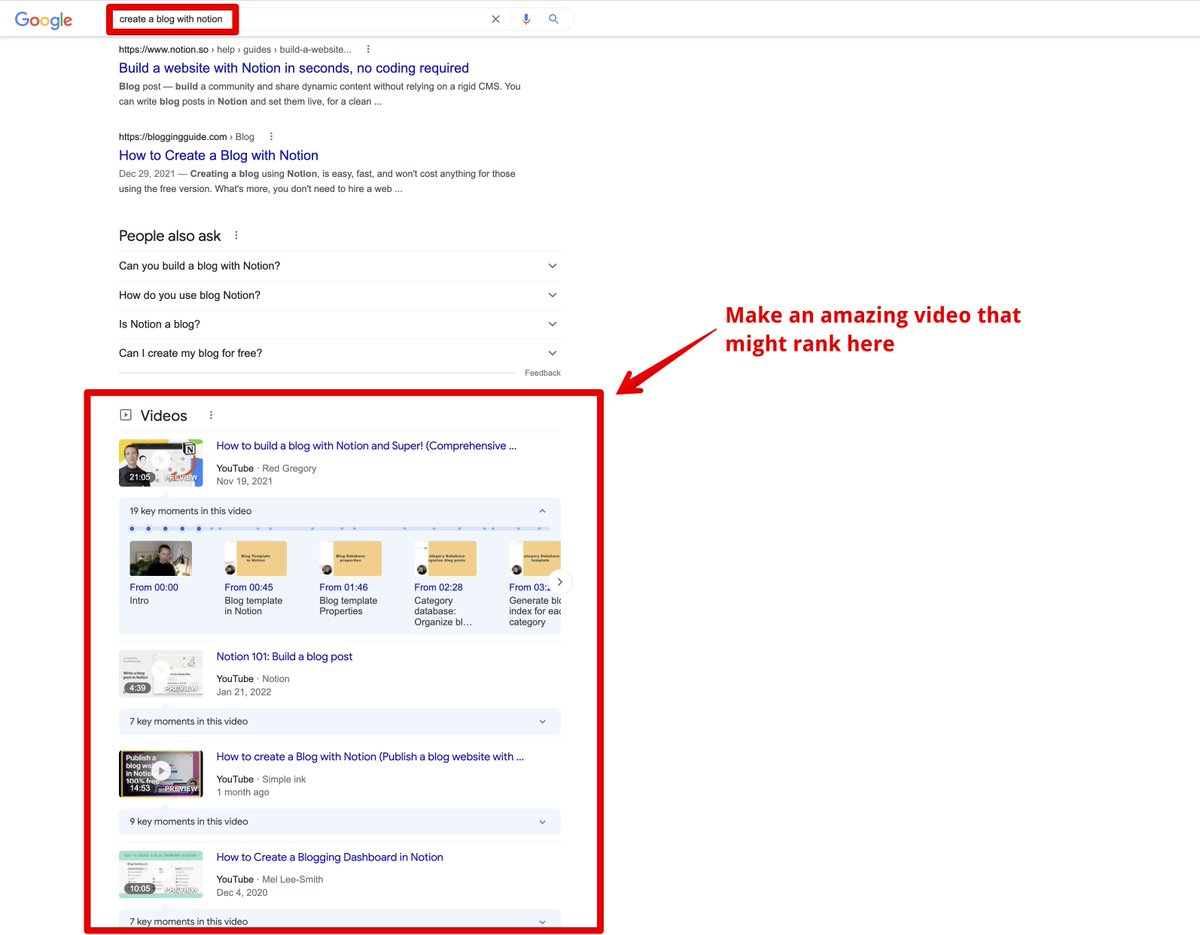This screenshot has width=1200, height=935.
Task: Click the Google logo
Action: (44, 20)
